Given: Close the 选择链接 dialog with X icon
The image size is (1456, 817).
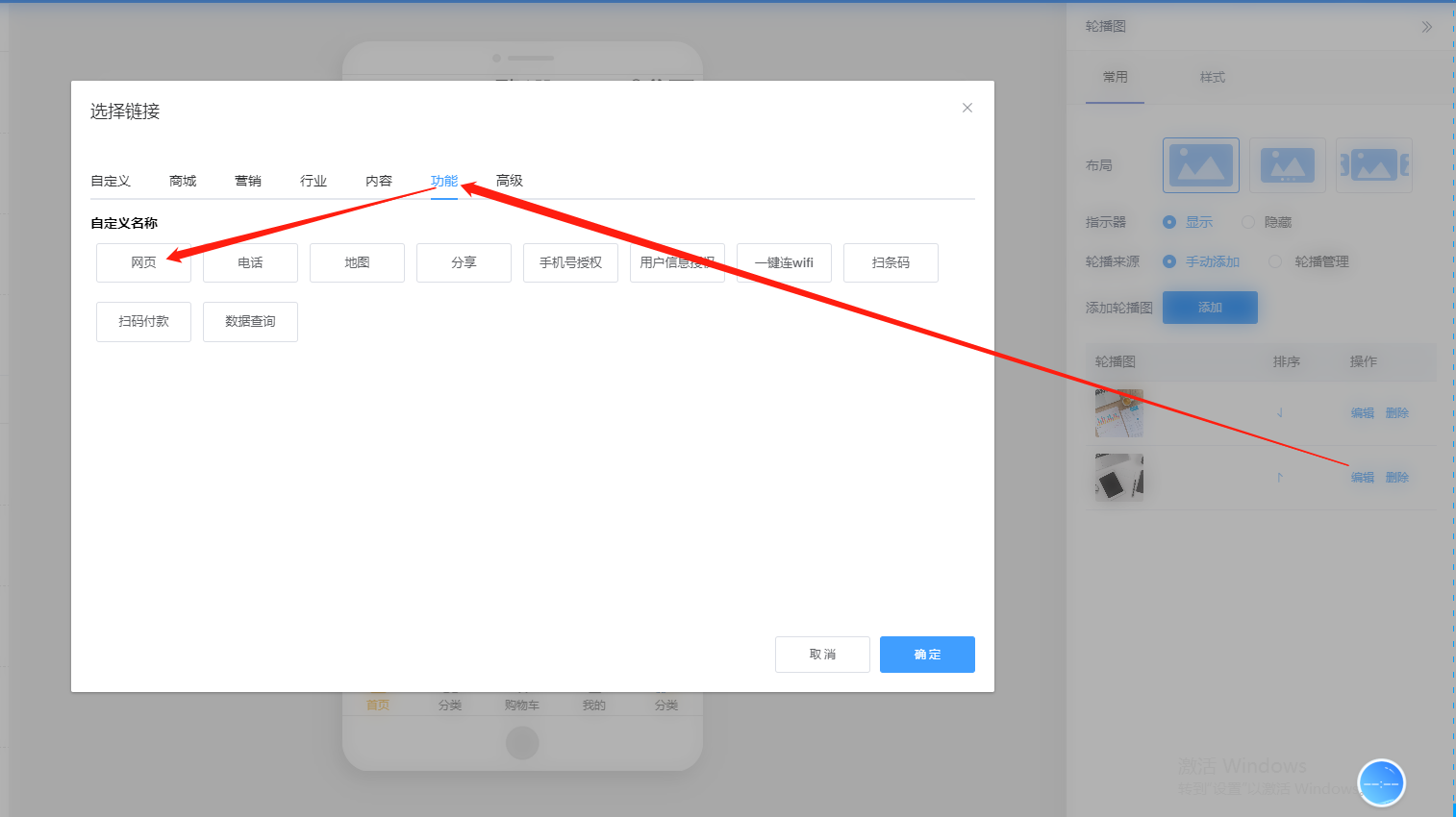Looking at the screenshot, I should 967,108.
